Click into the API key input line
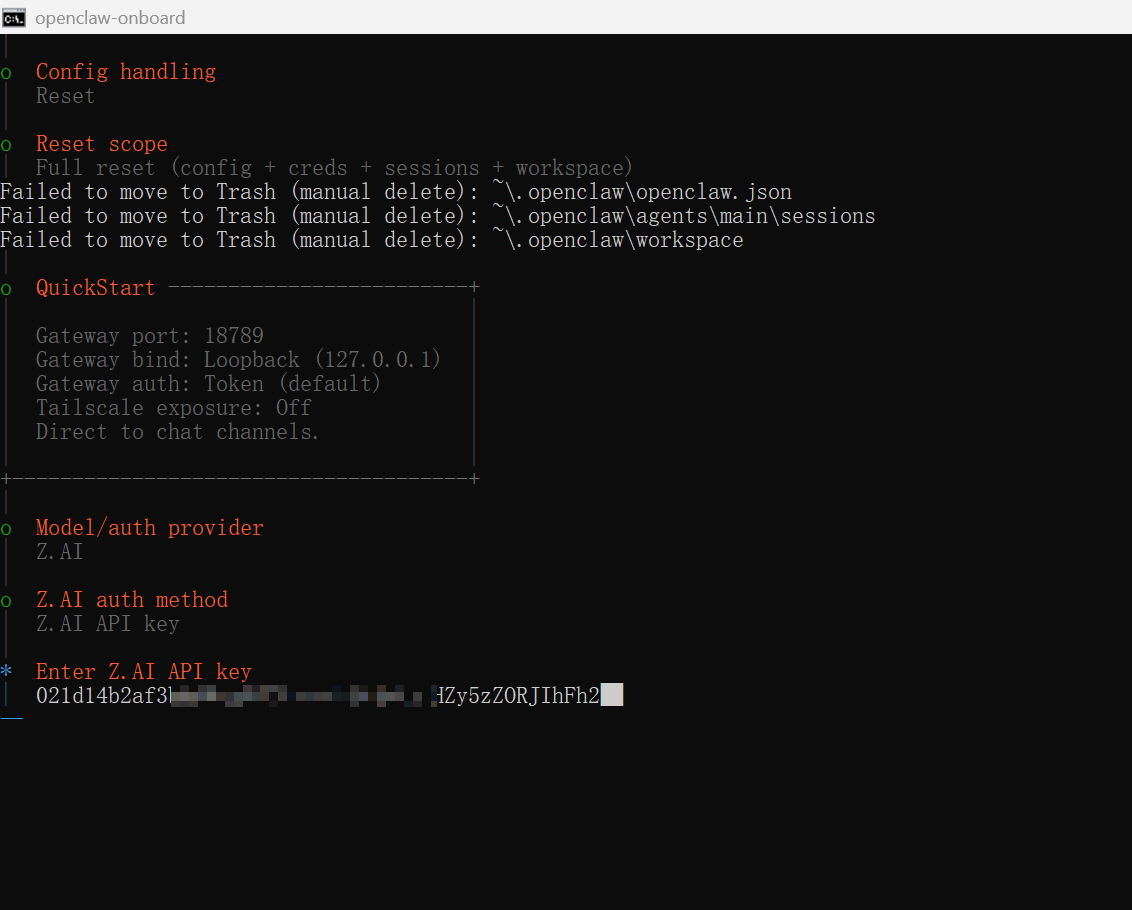The height and width of the screenshot is (910, 1132). point(329,696)
